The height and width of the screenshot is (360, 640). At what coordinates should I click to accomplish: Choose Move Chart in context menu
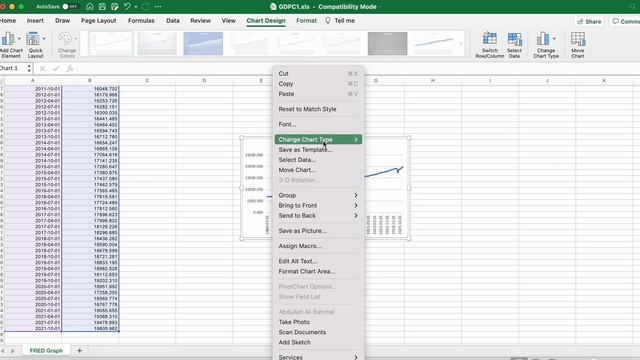point(318,170)
